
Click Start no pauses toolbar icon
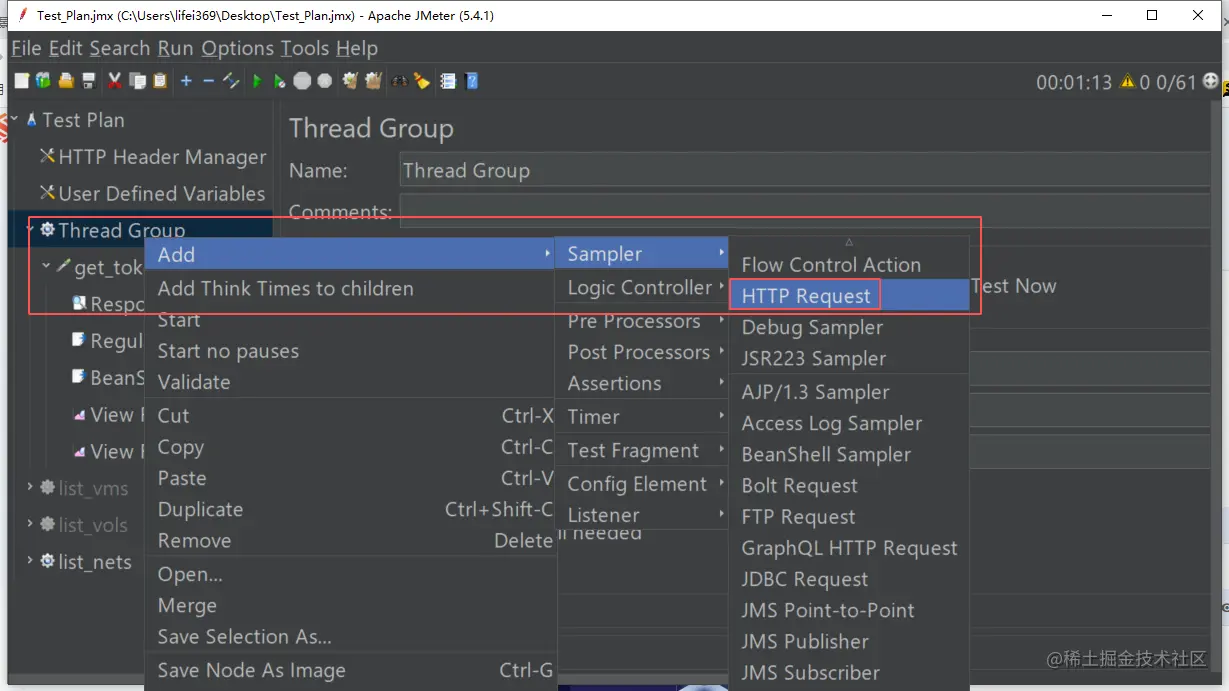(x=279, y=81)
